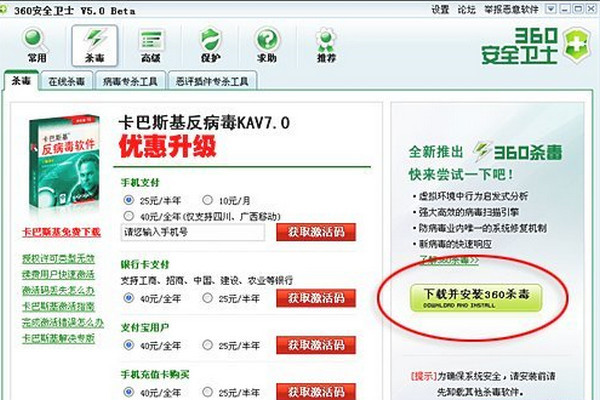Open the 卡巴斯基解决专版 link
Image resolution: width=600 pixels, height=400 pixels.
coord(58,338)
